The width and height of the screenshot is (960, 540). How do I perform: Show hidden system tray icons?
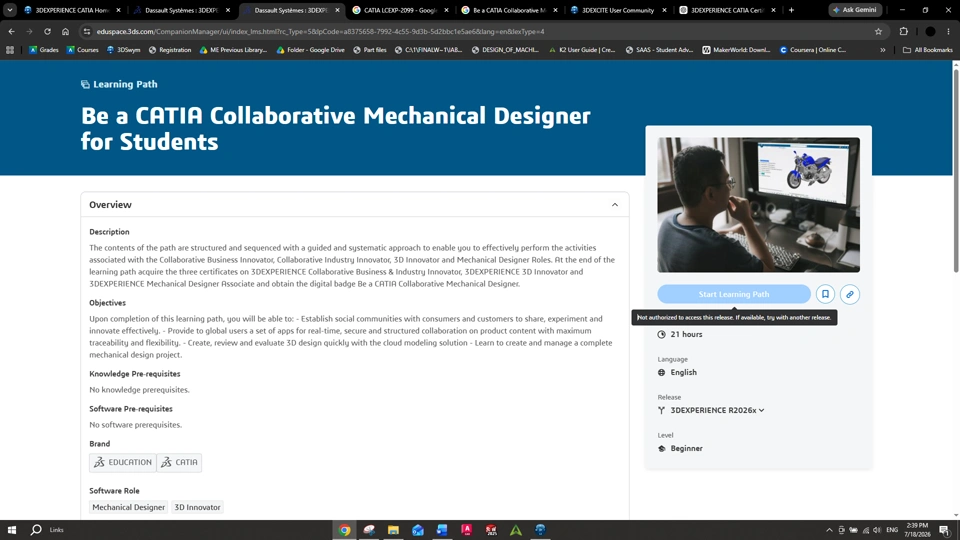click(x=829, y=530)
